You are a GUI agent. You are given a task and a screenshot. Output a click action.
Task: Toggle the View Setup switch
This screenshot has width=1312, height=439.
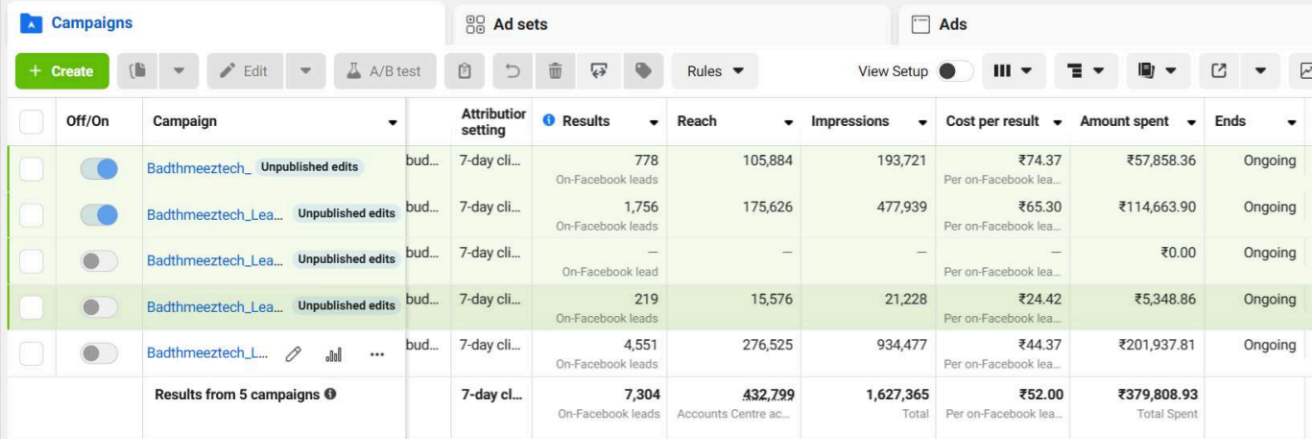[955, 71]
